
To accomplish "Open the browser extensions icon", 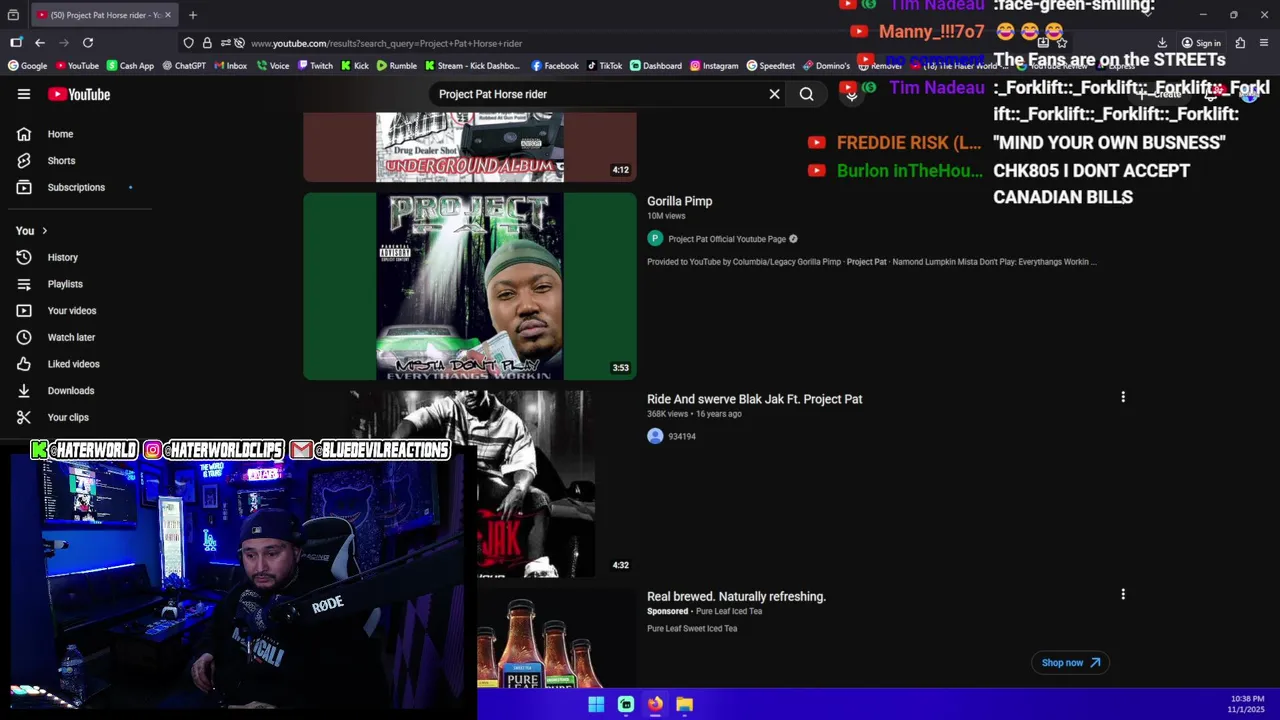I will [1240, 43].
